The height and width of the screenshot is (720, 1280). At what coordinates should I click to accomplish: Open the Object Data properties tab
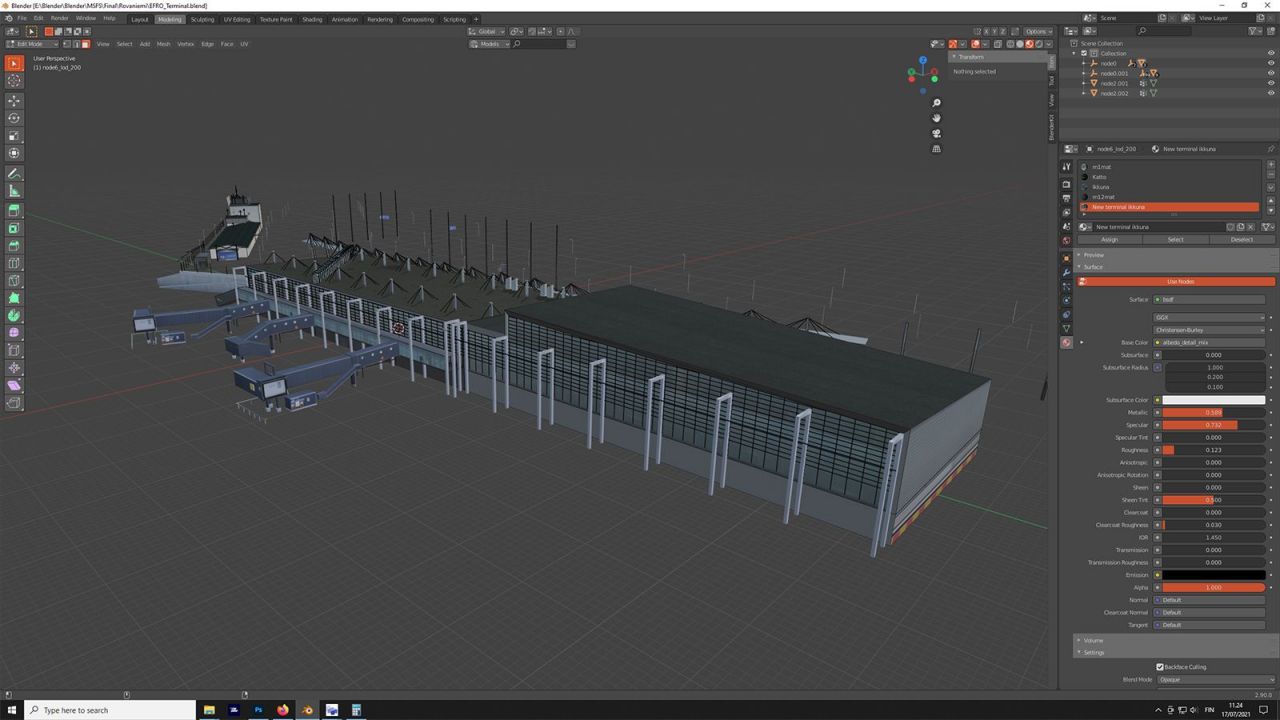click(1066, 328)
